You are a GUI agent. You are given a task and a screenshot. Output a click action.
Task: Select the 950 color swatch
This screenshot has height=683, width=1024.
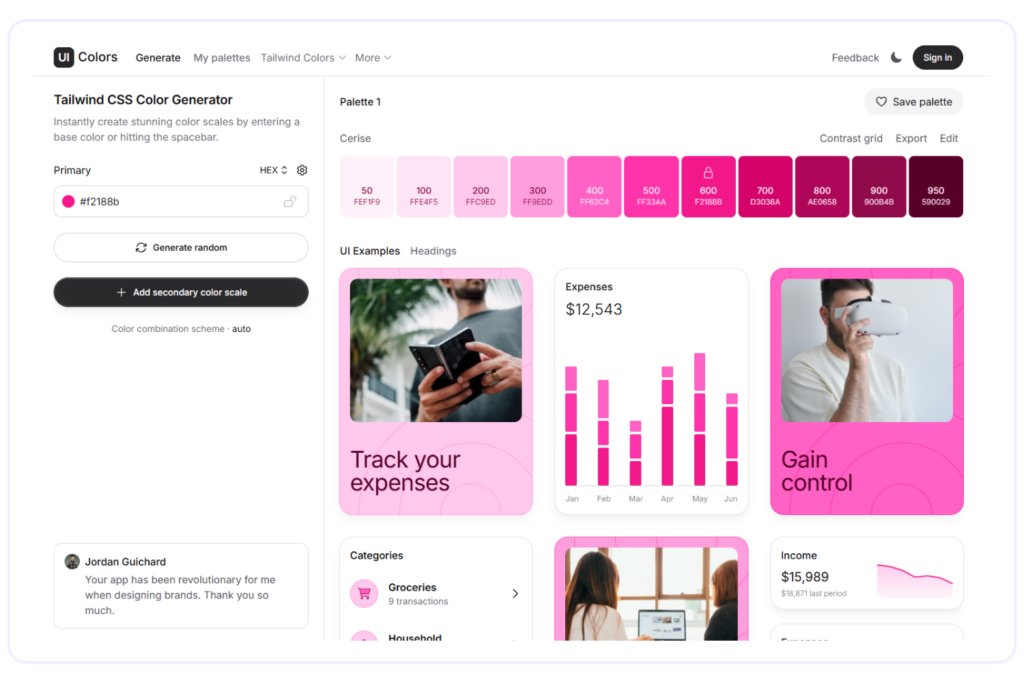(936, 186)
